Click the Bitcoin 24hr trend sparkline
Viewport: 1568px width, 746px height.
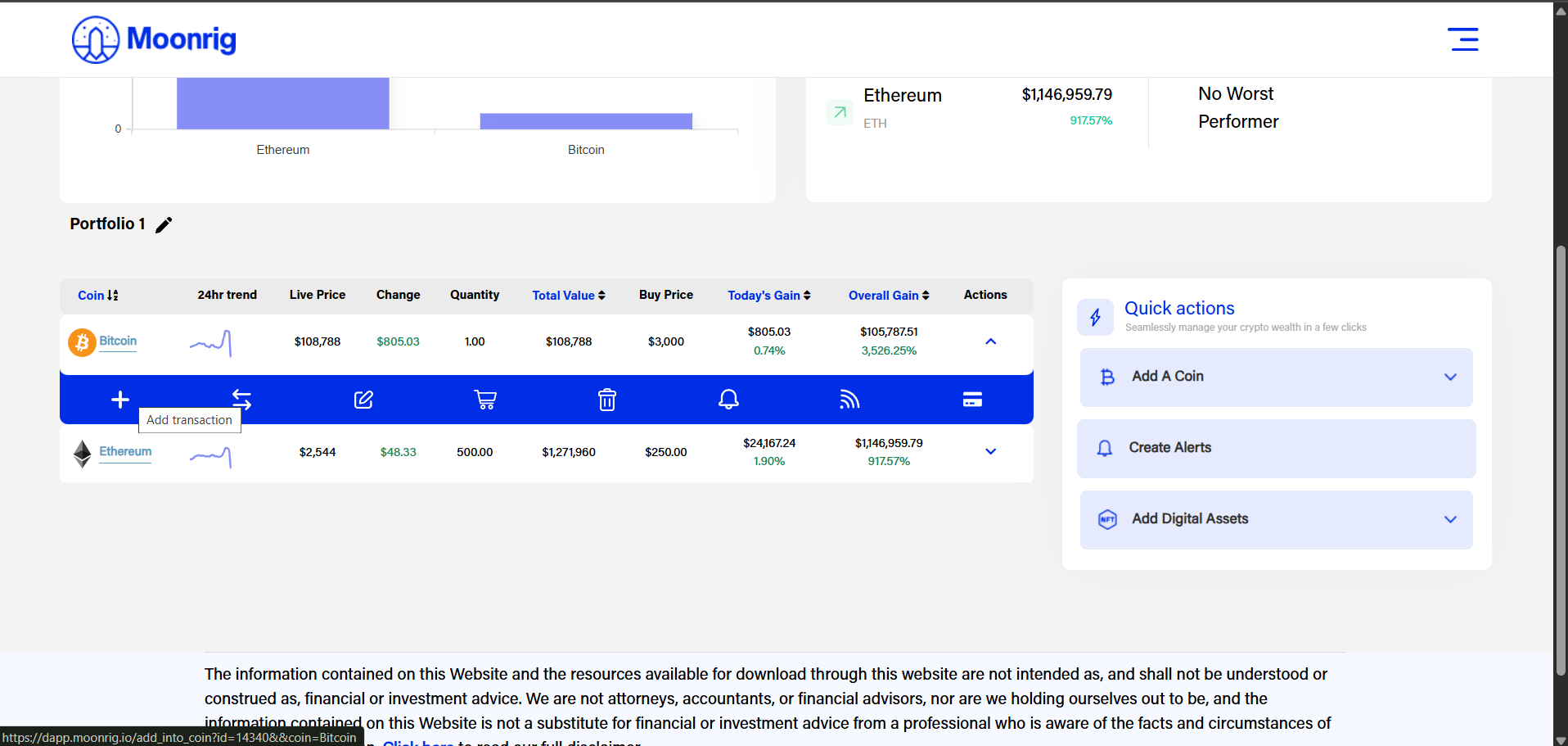pyautogui.click(x=211, y=343)
